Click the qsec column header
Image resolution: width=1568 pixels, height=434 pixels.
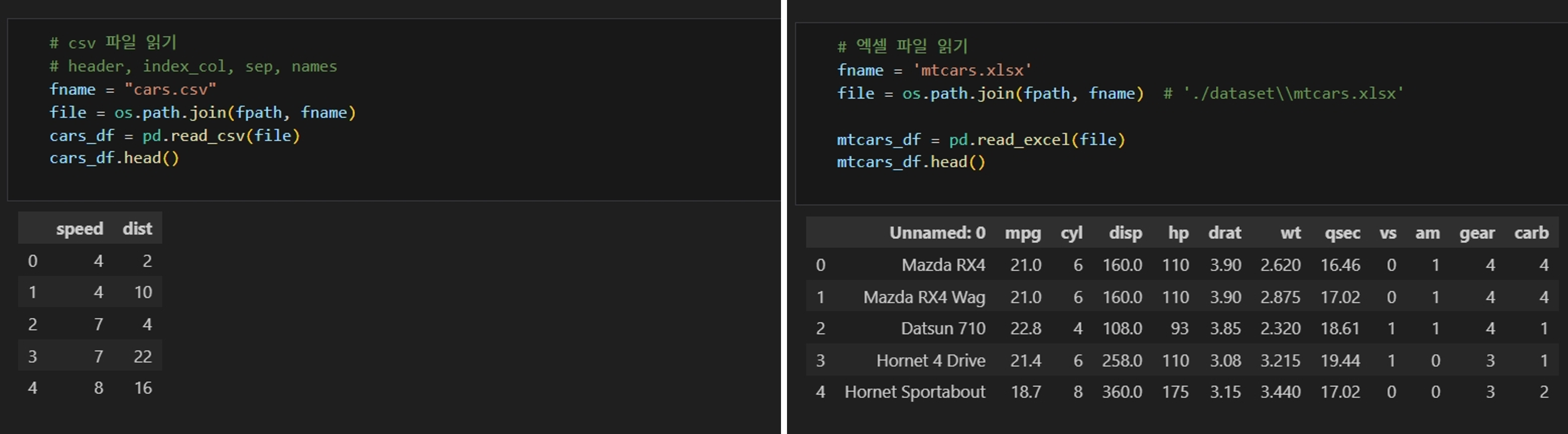point(1342,233)
